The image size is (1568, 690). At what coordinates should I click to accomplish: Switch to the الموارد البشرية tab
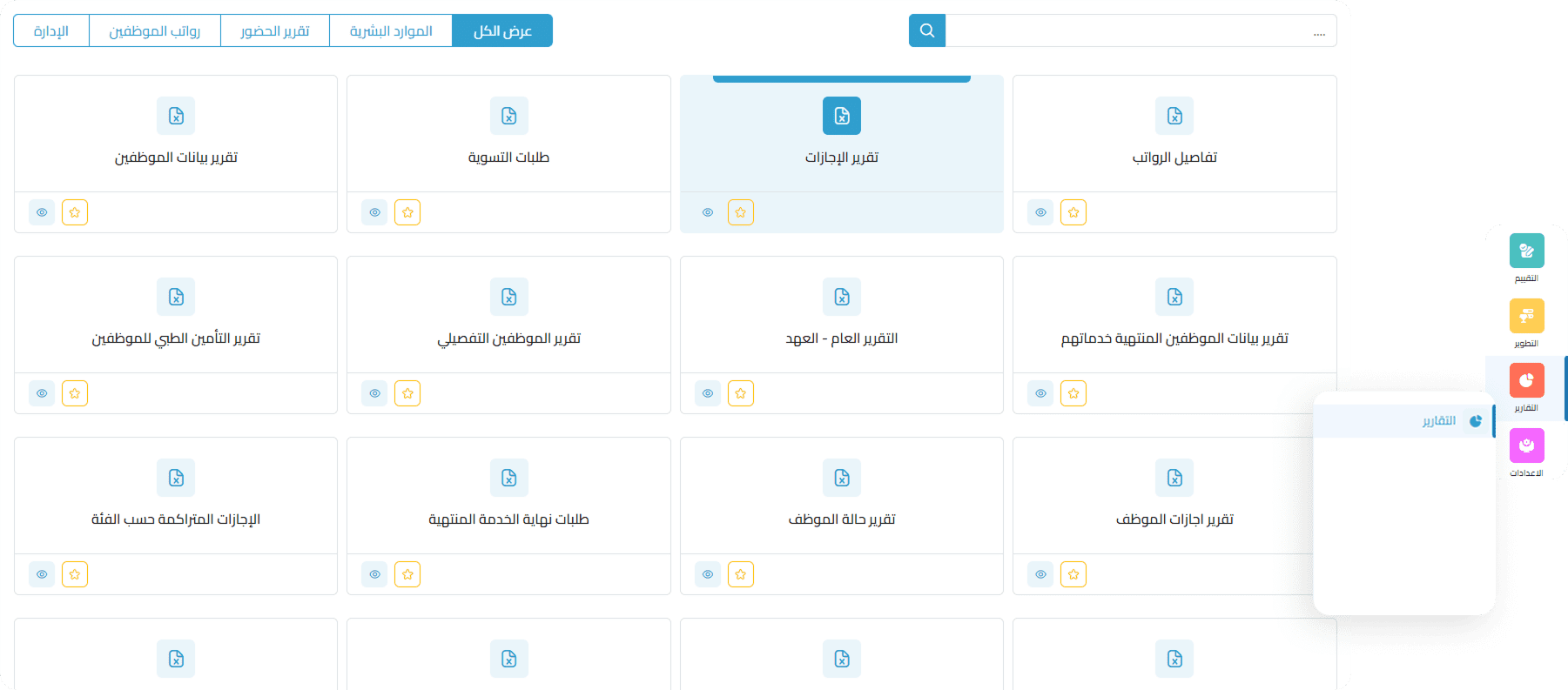(x=391, y=30)
